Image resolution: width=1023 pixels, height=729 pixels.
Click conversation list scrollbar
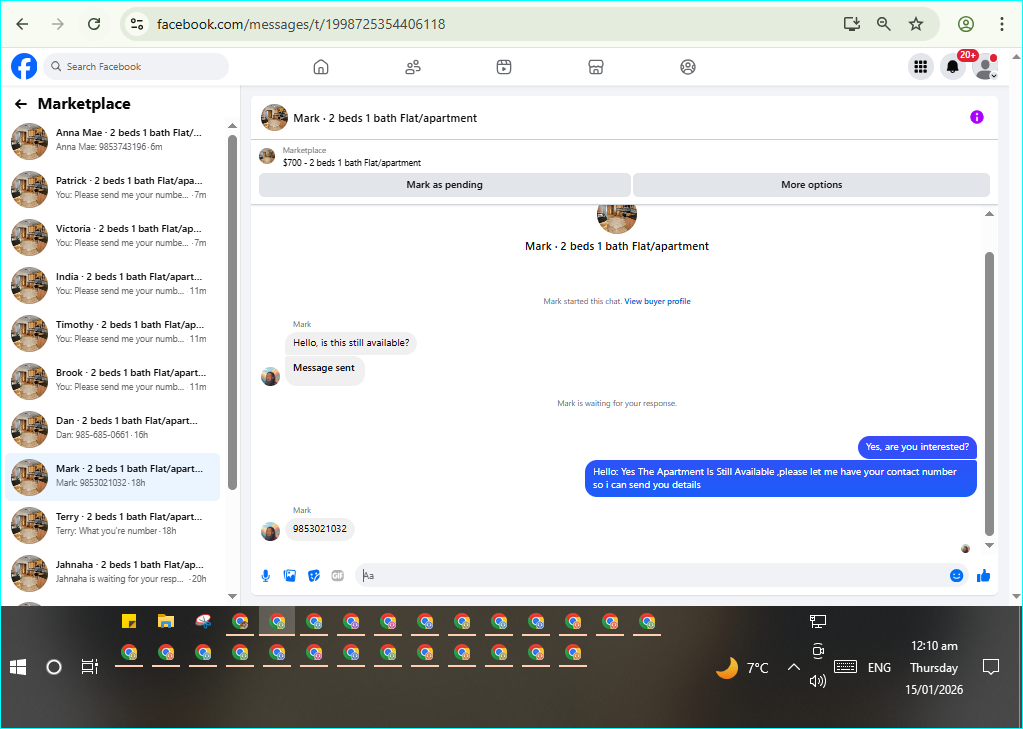click(x=232, y=312)
